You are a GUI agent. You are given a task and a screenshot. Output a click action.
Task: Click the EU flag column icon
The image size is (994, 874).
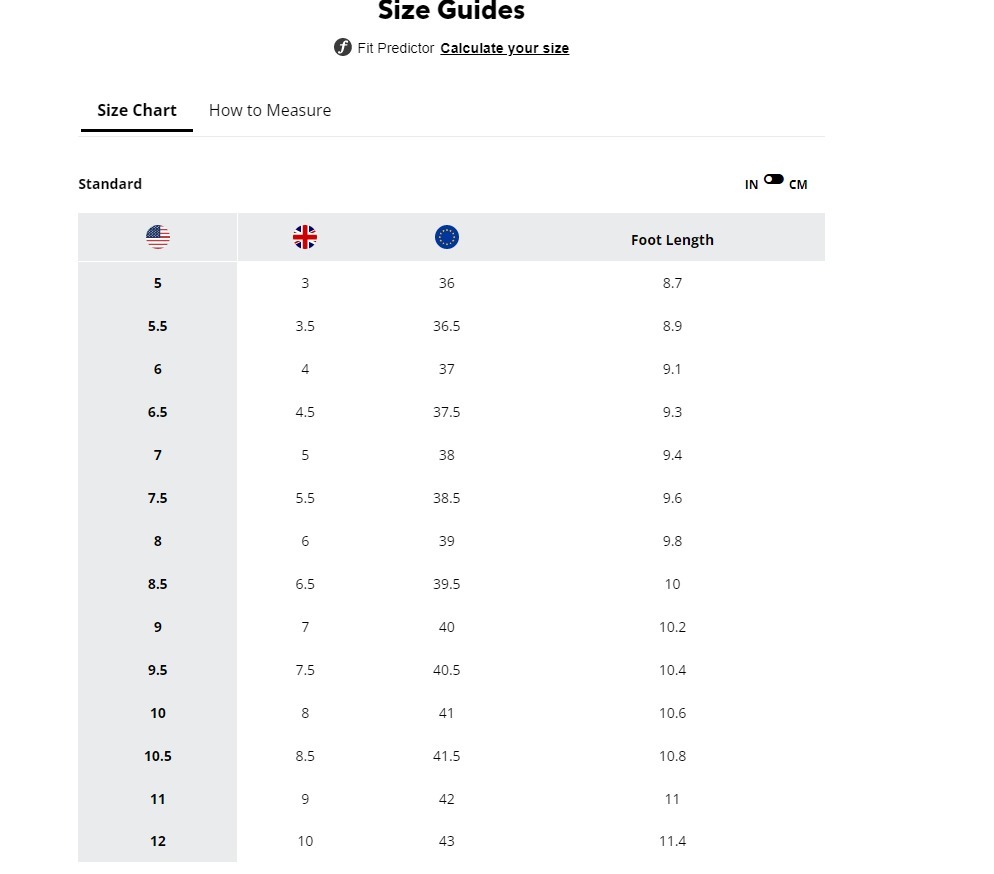[x=447, y=237]
